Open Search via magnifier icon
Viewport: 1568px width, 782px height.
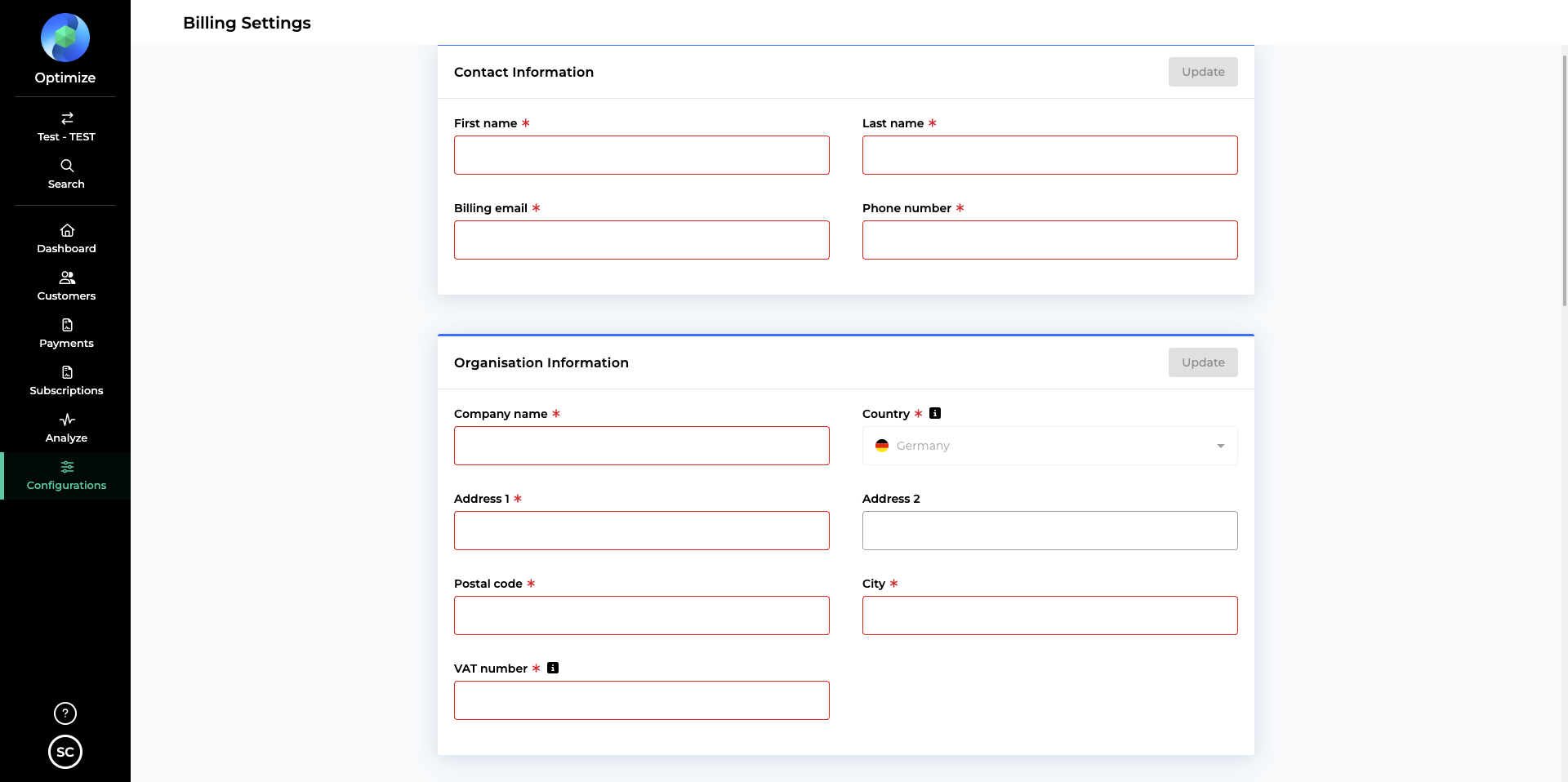pos(67,166)
